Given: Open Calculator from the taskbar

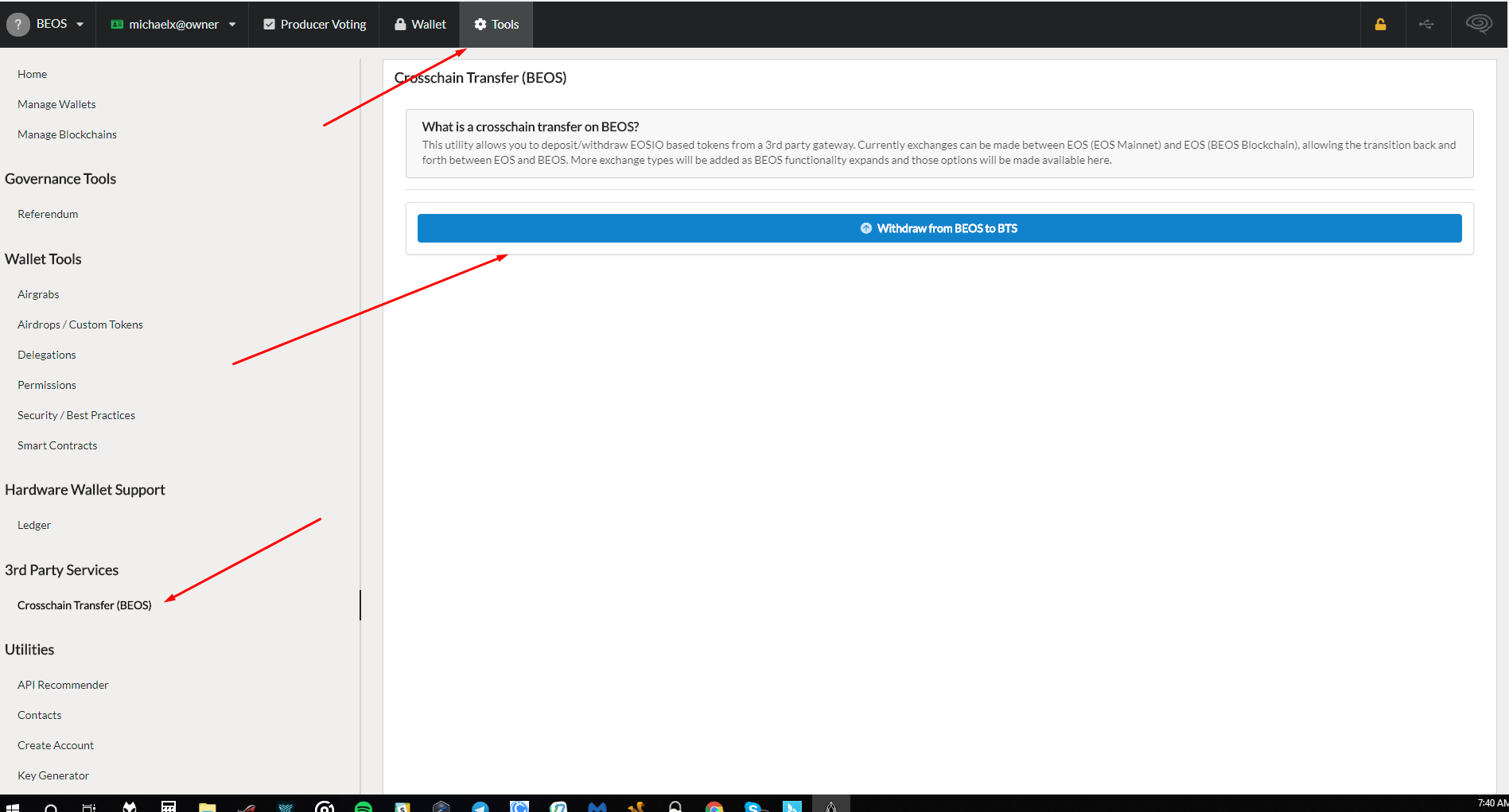Looking at the screenshot, I should (169, 806).
